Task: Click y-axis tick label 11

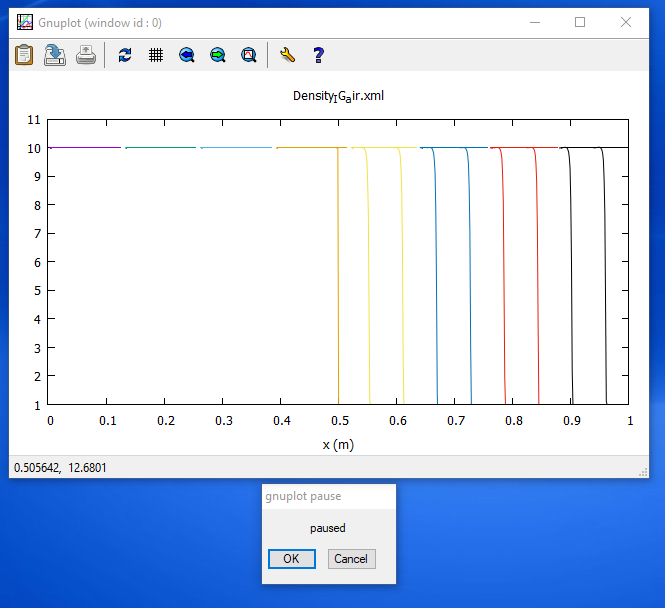Action: click(x=34, y=120)
